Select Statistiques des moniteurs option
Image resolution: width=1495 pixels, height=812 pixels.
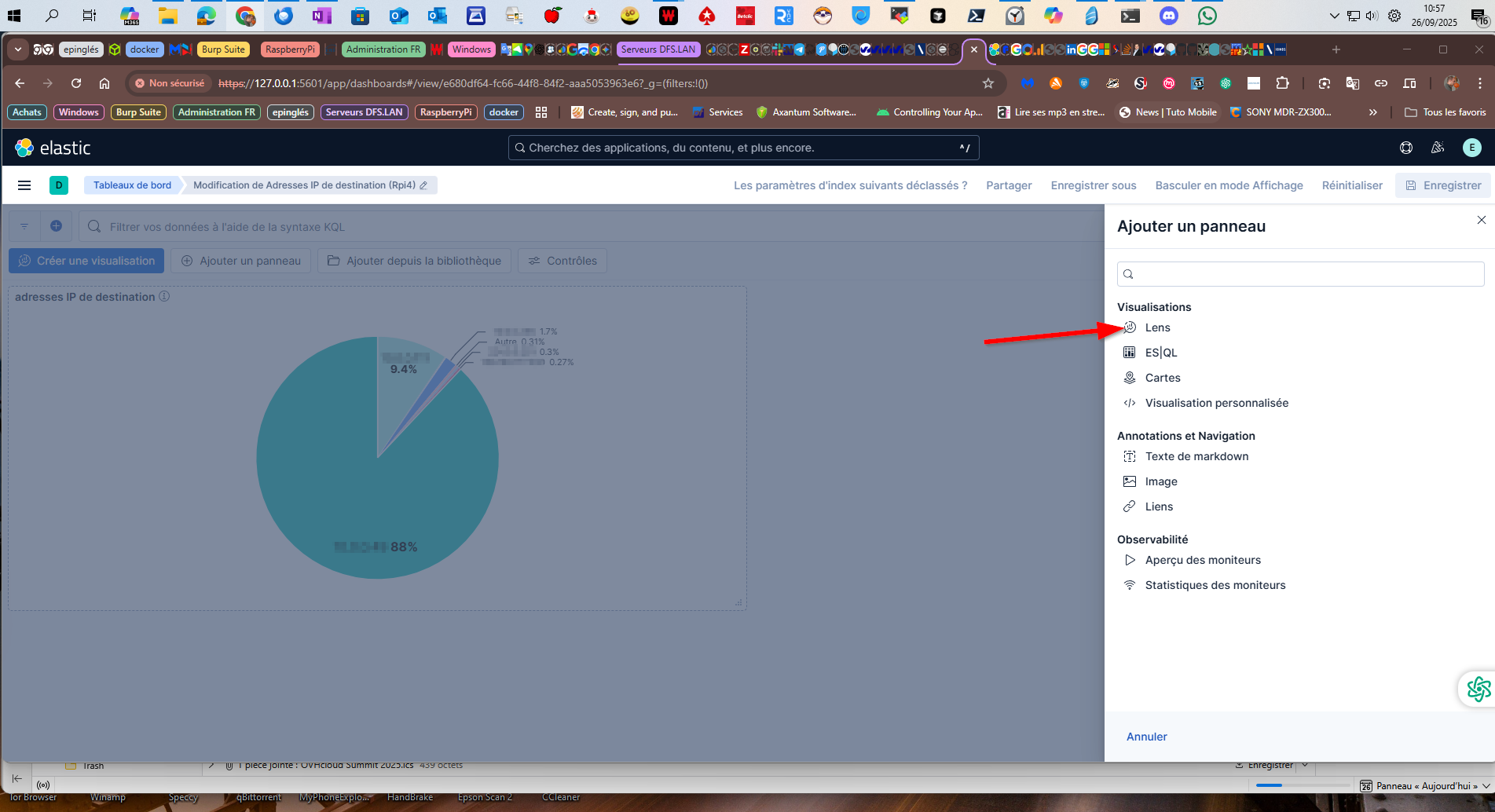(1215, 585)
